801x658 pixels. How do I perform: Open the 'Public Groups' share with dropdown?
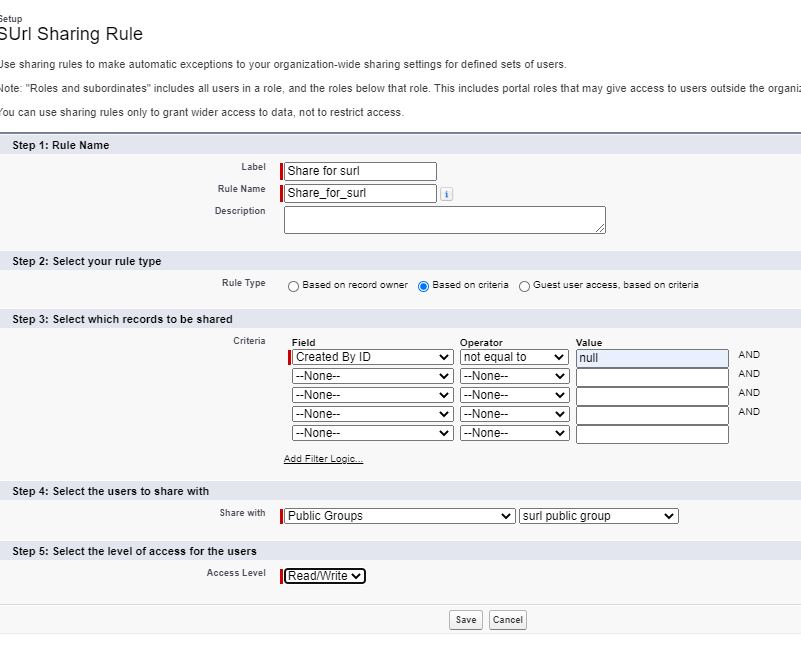click(399, 516)
